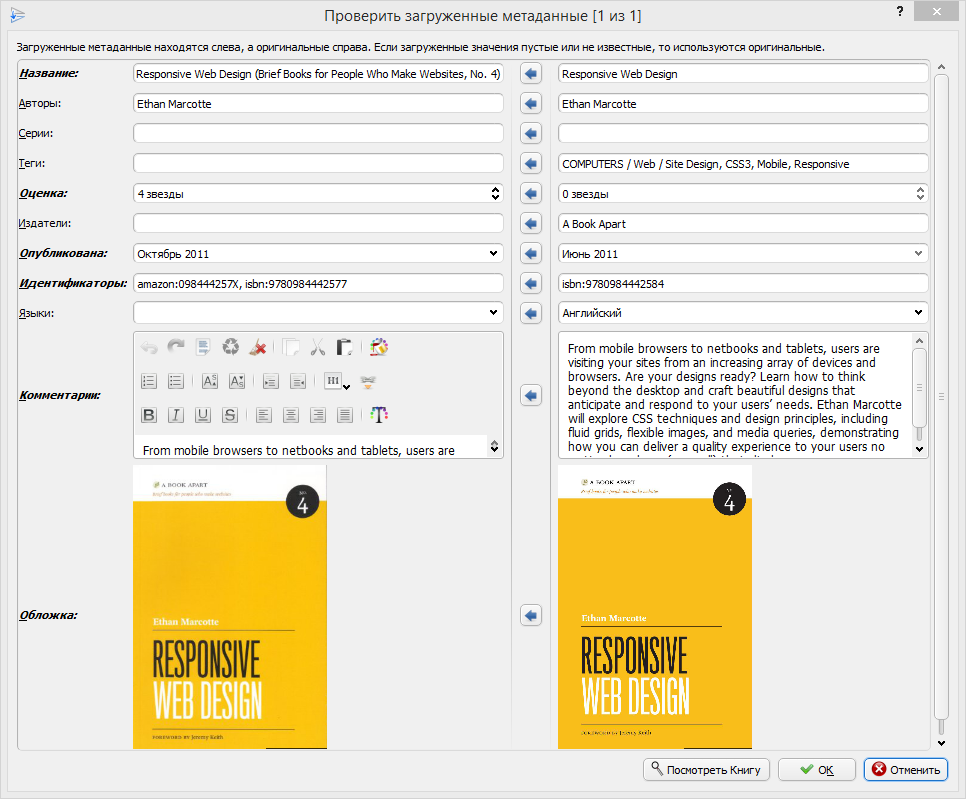Toggle italic formatting in comments editor
966x799 pixels.
click(176, 415)
